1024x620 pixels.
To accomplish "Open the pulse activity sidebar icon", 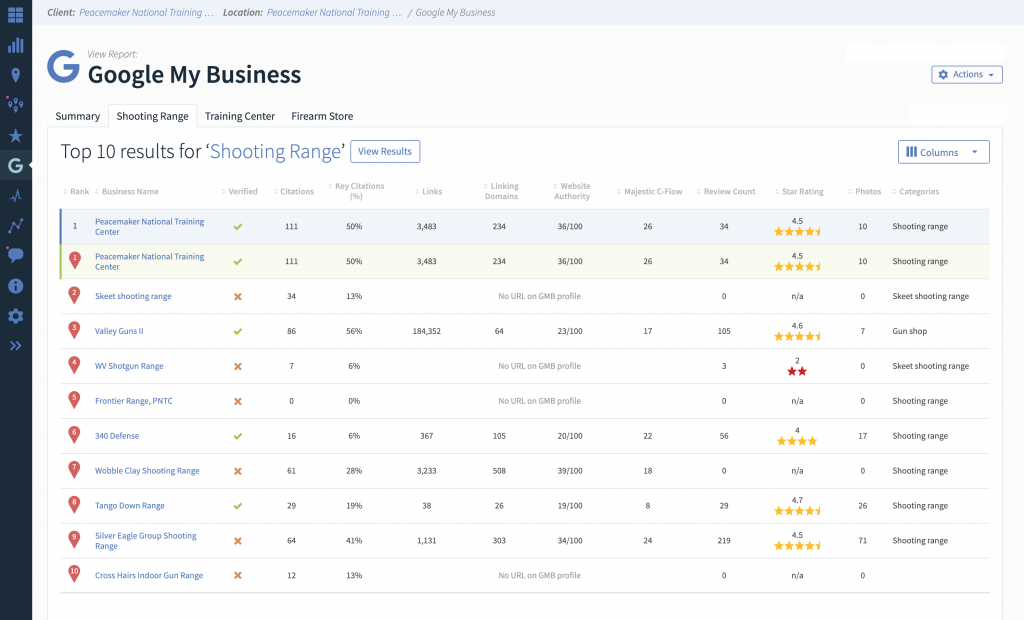I will click(16, 195).
